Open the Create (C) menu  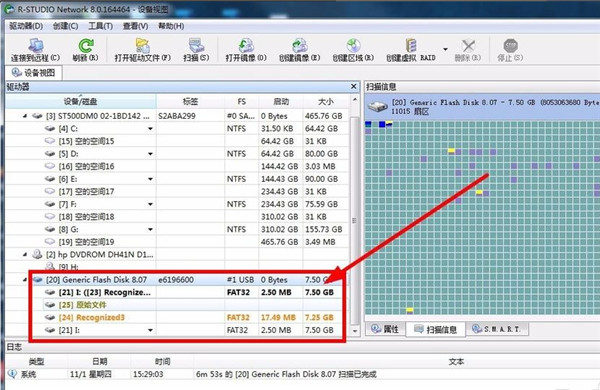(x=65, y=26)
